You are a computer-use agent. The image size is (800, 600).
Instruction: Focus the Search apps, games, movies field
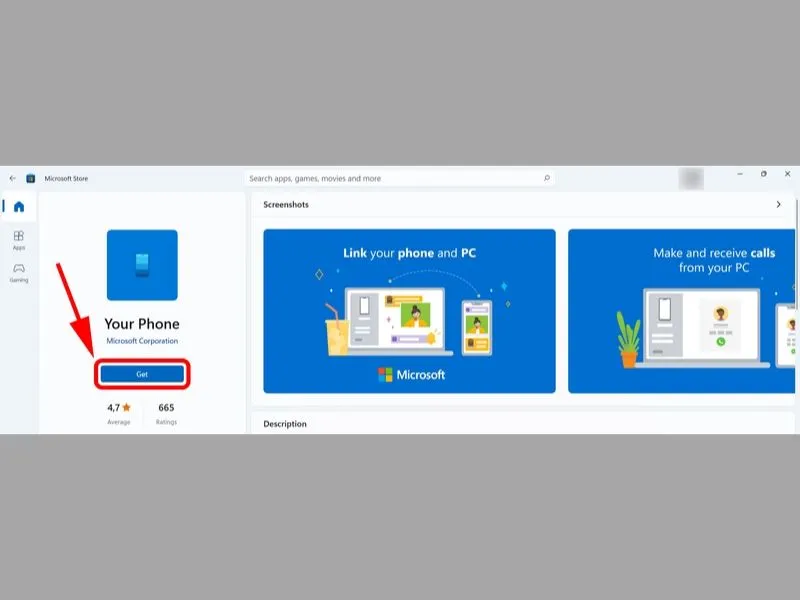(x=399, y=178)
